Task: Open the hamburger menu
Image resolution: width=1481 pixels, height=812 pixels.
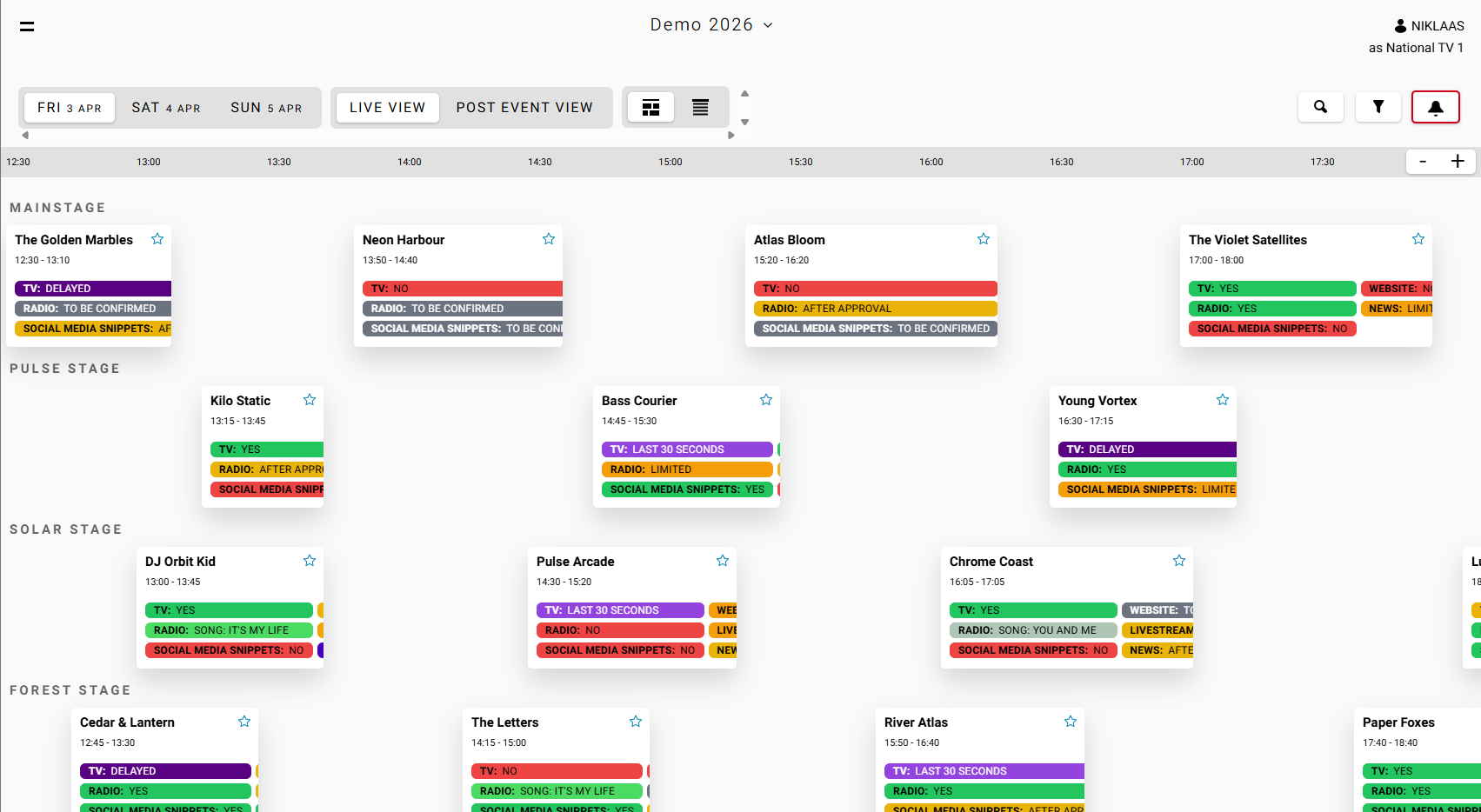Action: pos(27,26)
